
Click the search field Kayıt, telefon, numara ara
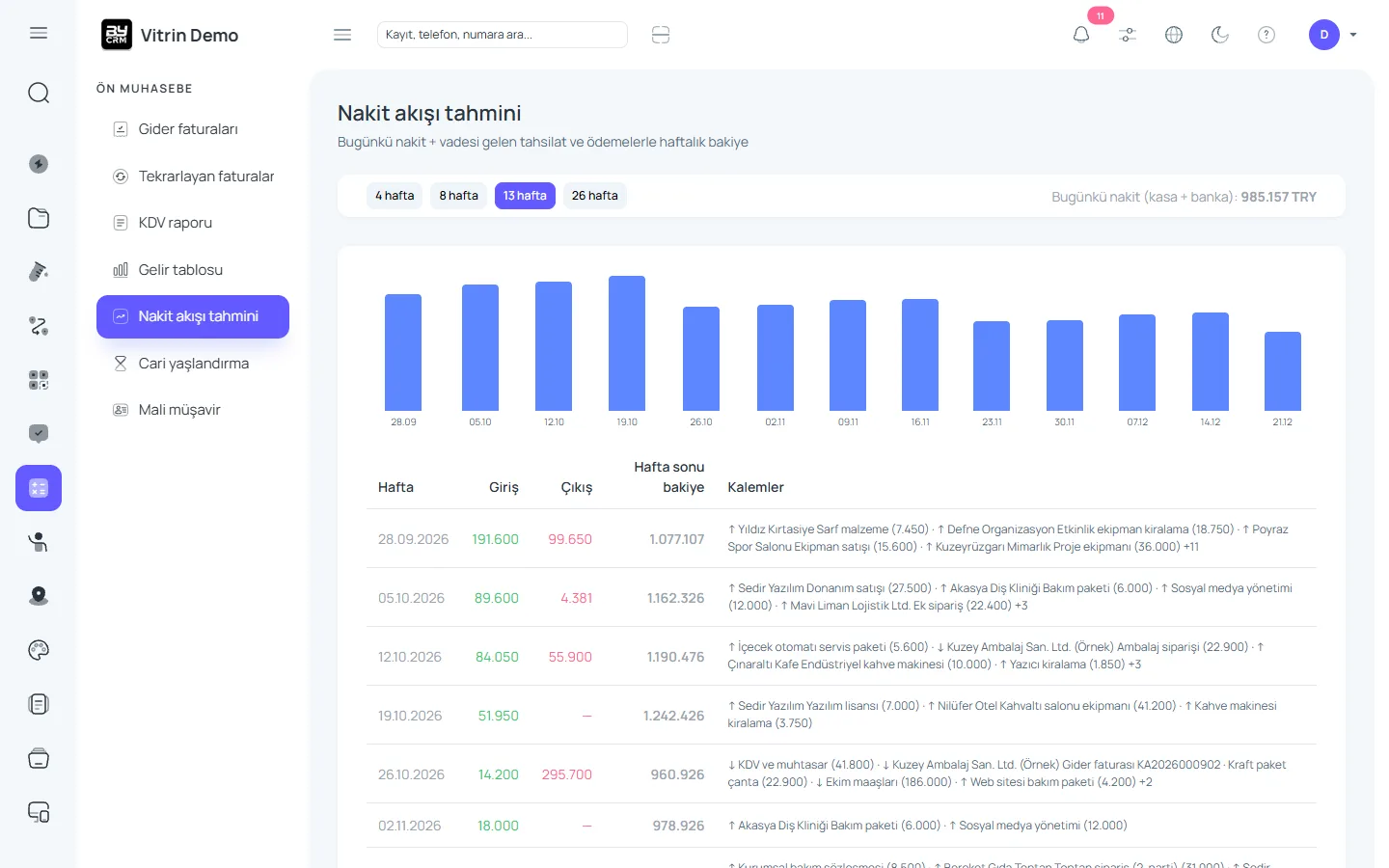point(503,35)
